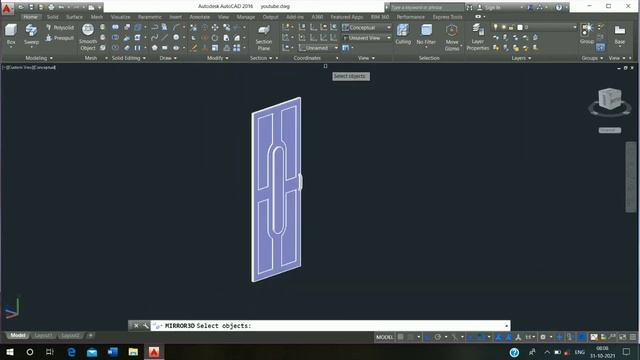The height and width of the screenshot is (360, 640).
Task: Open Mail app from the taskbar
Action: [92, 352]
